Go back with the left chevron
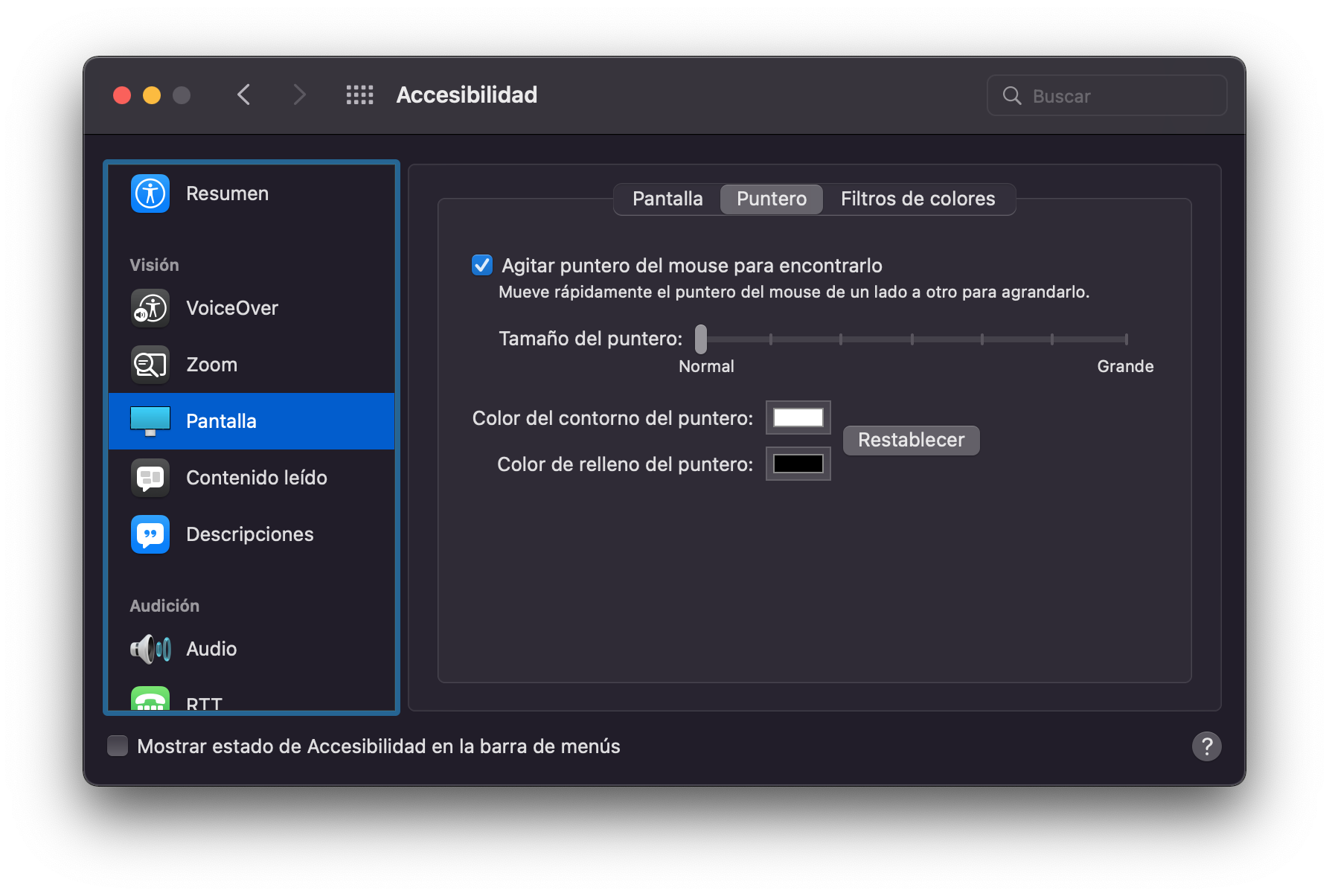Image resolution: width=1329 pixels, height=896 pixels. [x=244, y=95]
